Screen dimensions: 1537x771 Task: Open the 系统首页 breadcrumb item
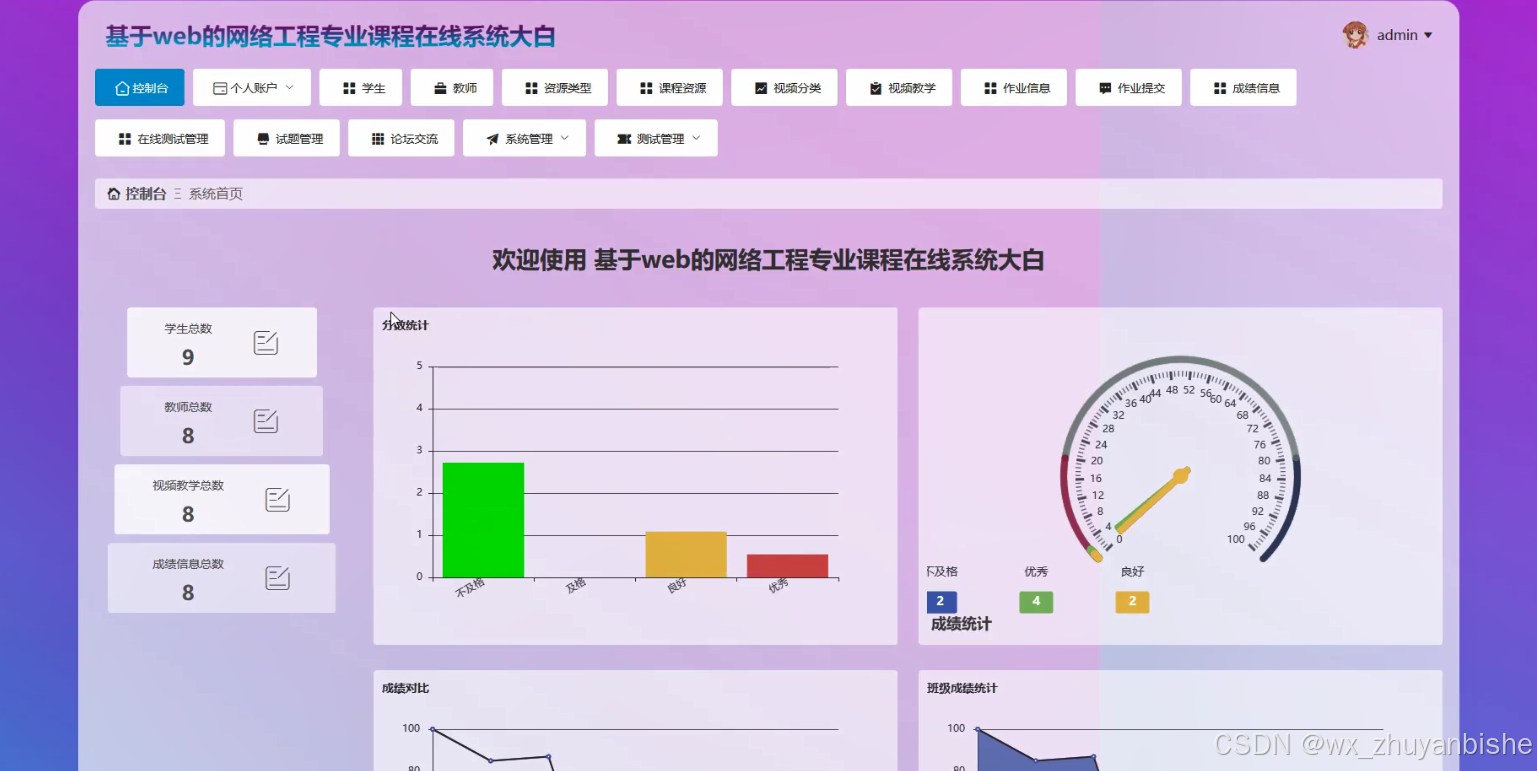218,194
